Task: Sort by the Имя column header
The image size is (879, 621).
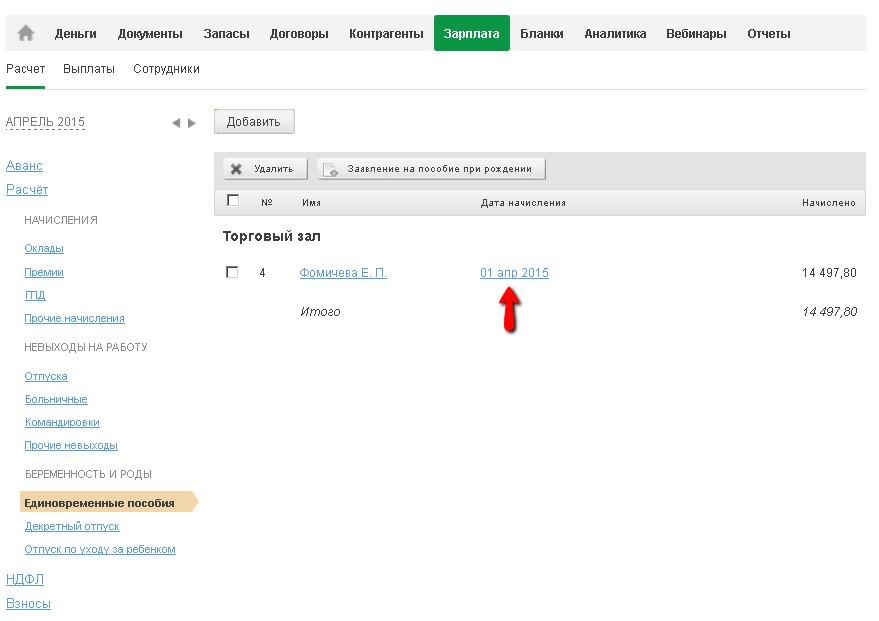Action: pos(311,202)
